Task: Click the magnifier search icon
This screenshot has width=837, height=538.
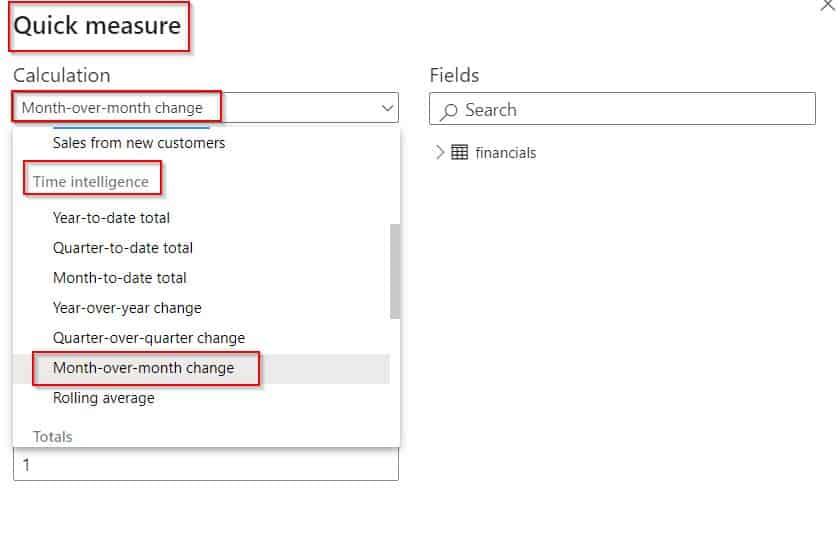Action: tap(448, 111)
